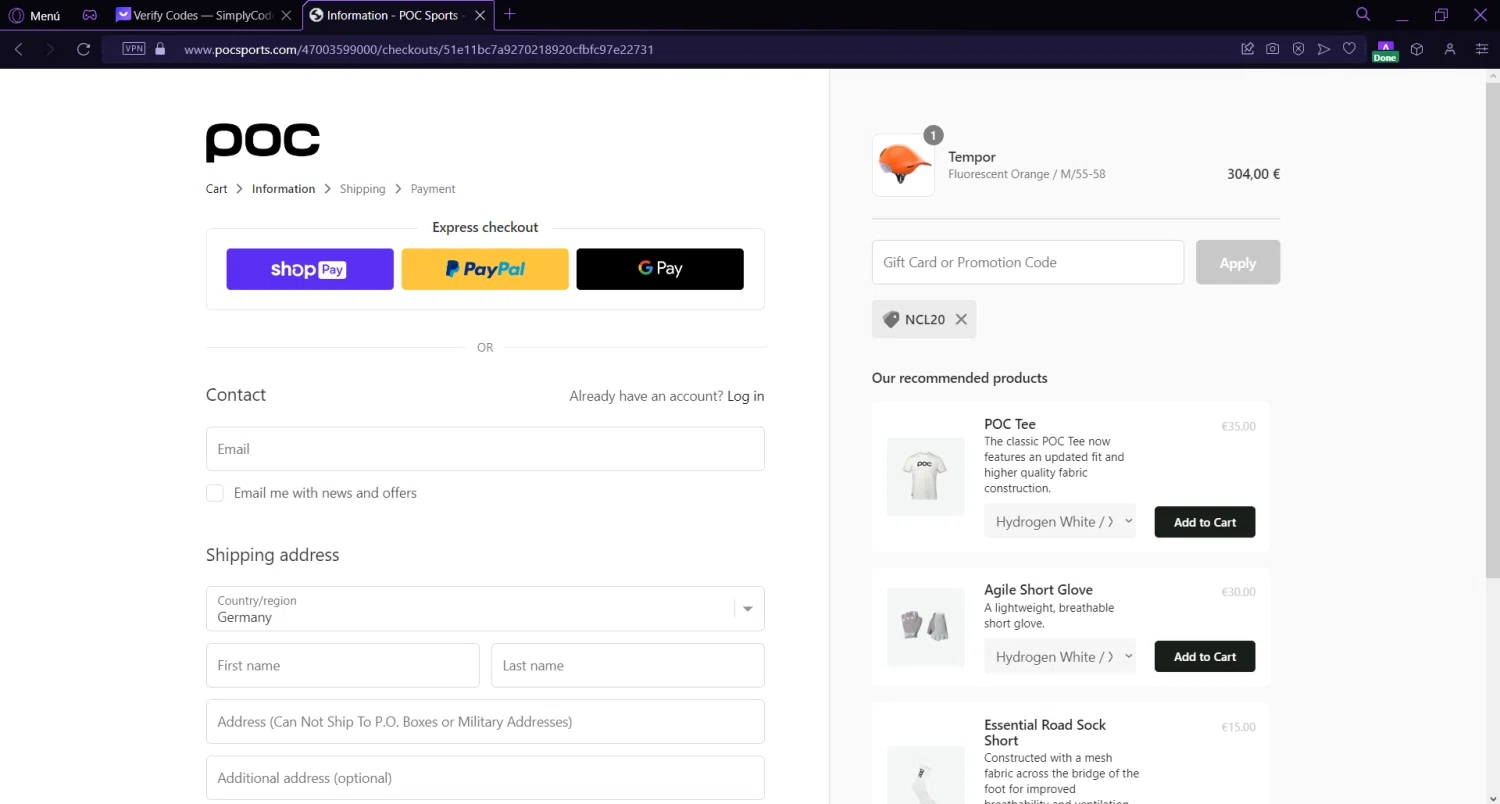Viewport: 1500px width, 804px height.
Task: Close the Information POC Sports tab
Action: coord(480,15)
